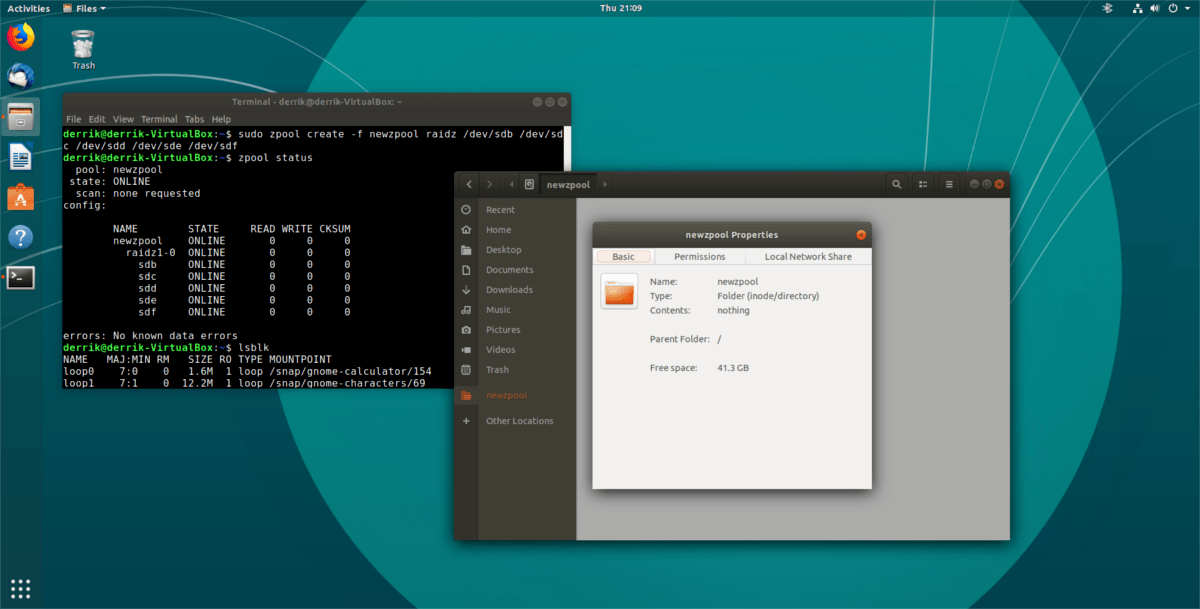
Task: Open the hamburger menu in Files window
Action: tap(949, 185)
